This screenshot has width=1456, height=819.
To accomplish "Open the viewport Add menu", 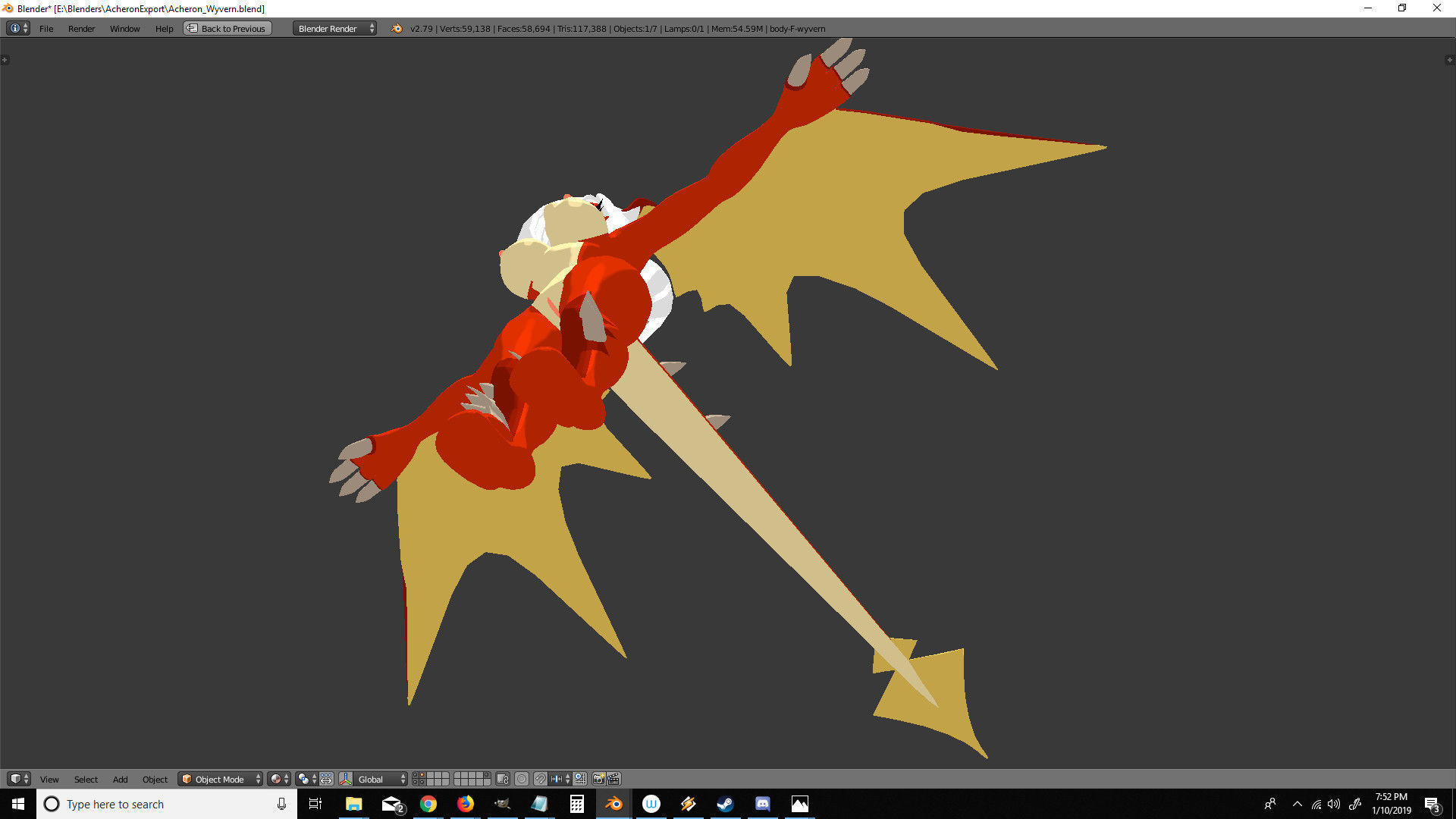I will 120,780.
